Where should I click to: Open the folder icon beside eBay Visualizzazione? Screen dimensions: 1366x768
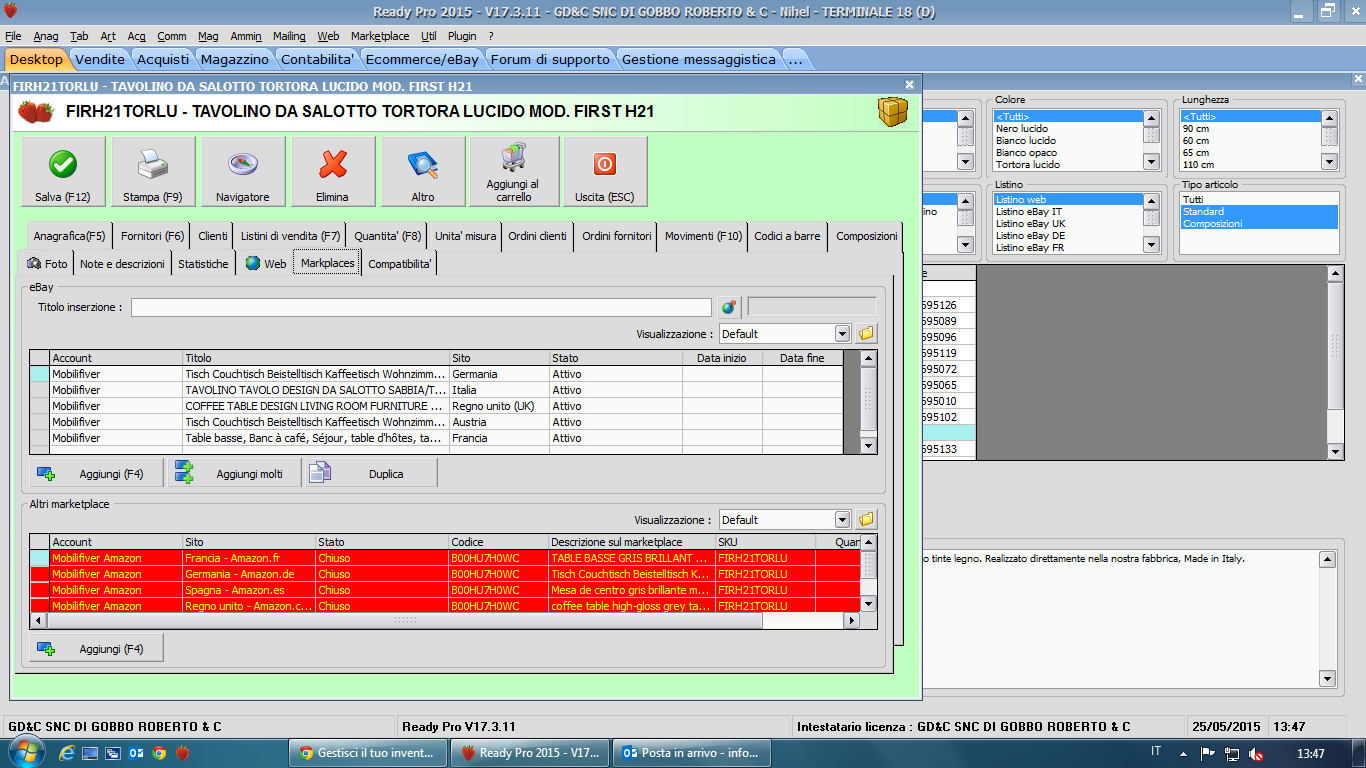click(x=866, y=333)
